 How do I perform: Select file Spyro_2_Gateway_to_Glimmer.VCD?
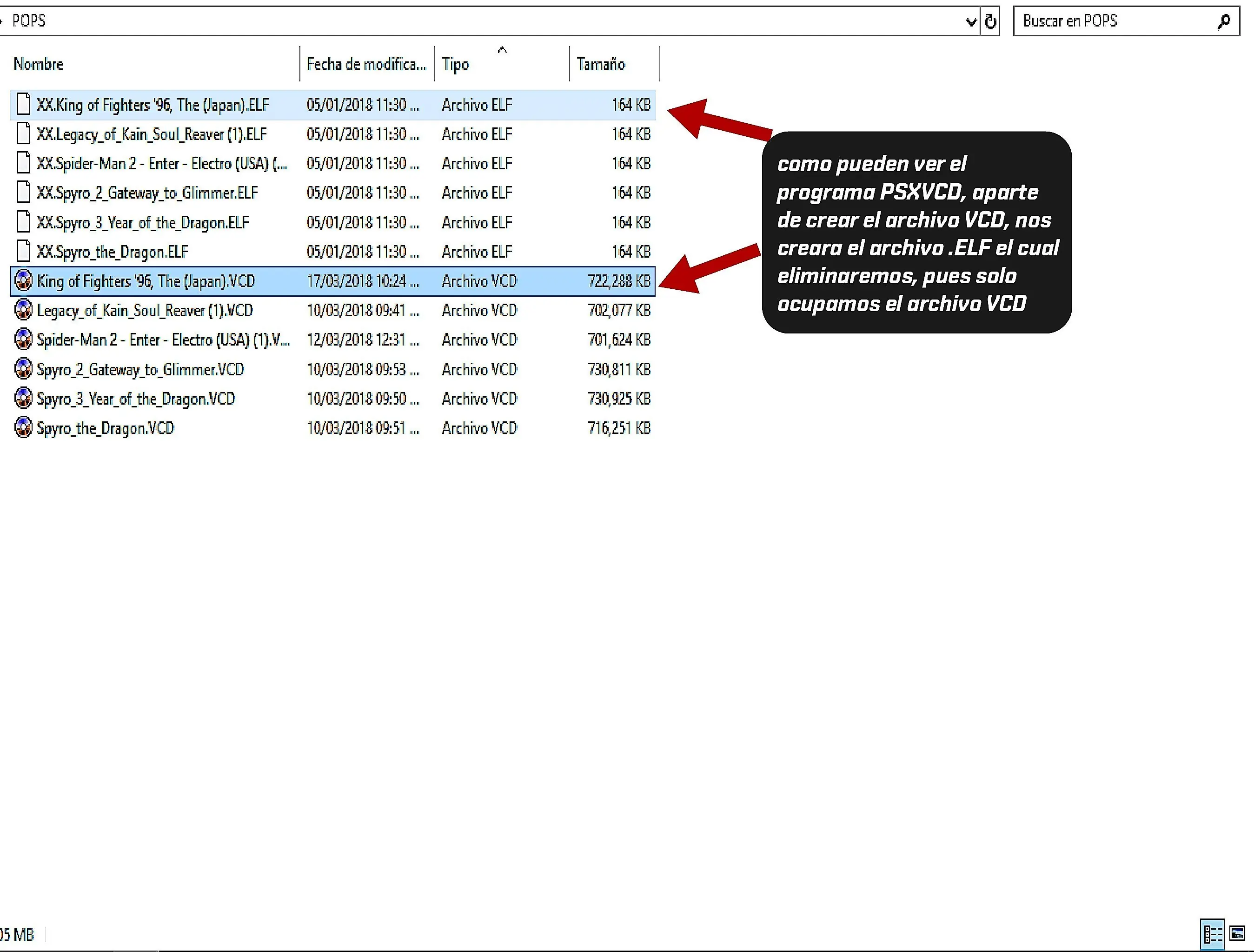pyautogui.click(x=333, y=369)
